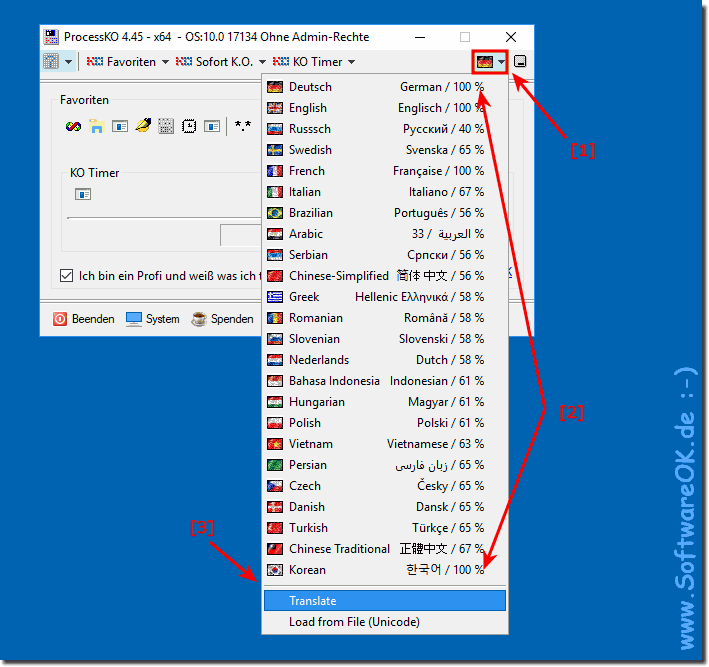Click Load from File (Unicode)
709x667 pixels.
pos(384,622)
